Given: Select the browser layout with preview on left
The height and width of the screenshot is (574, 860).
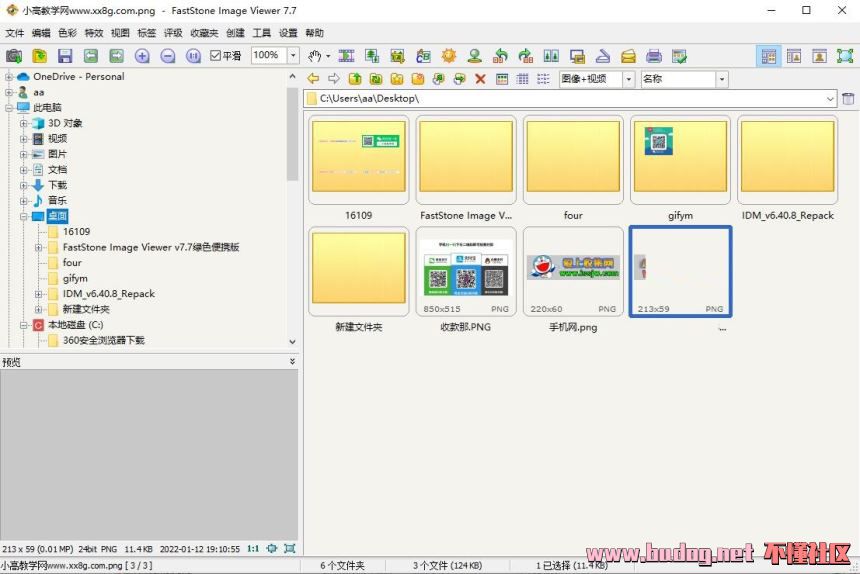Looking at the screenshot, I should [768, 56].
